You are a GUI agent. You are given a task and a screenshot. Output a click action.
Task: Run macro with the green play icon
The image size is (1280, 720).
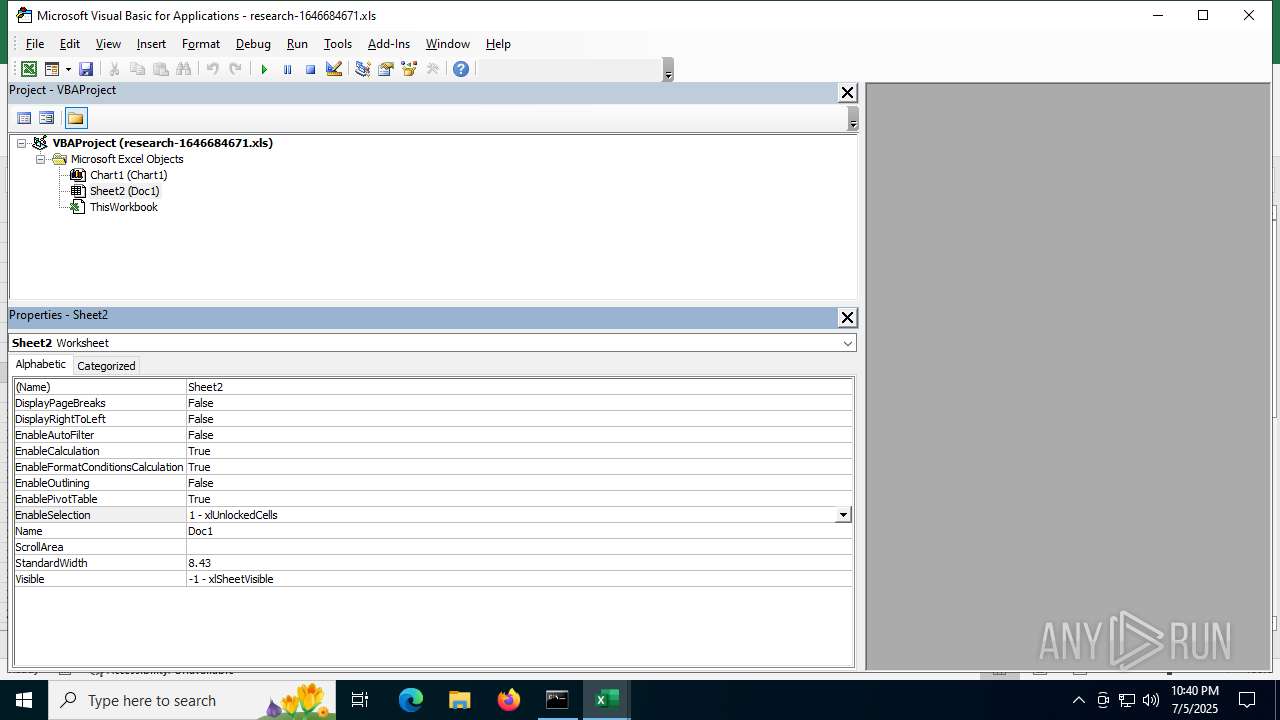click(264, 69)
